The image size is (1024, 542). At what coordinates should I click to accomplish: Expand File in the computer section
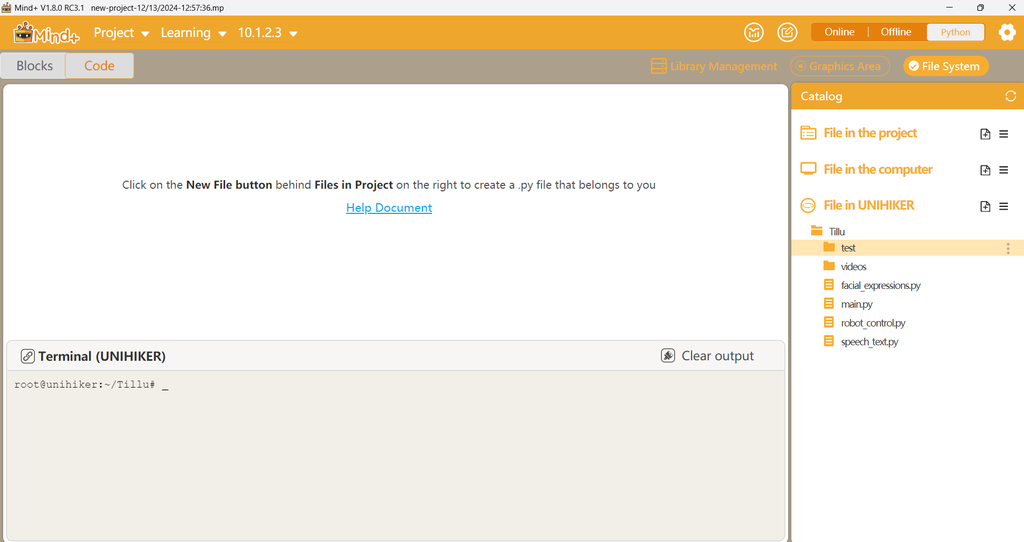coord(878,170)
